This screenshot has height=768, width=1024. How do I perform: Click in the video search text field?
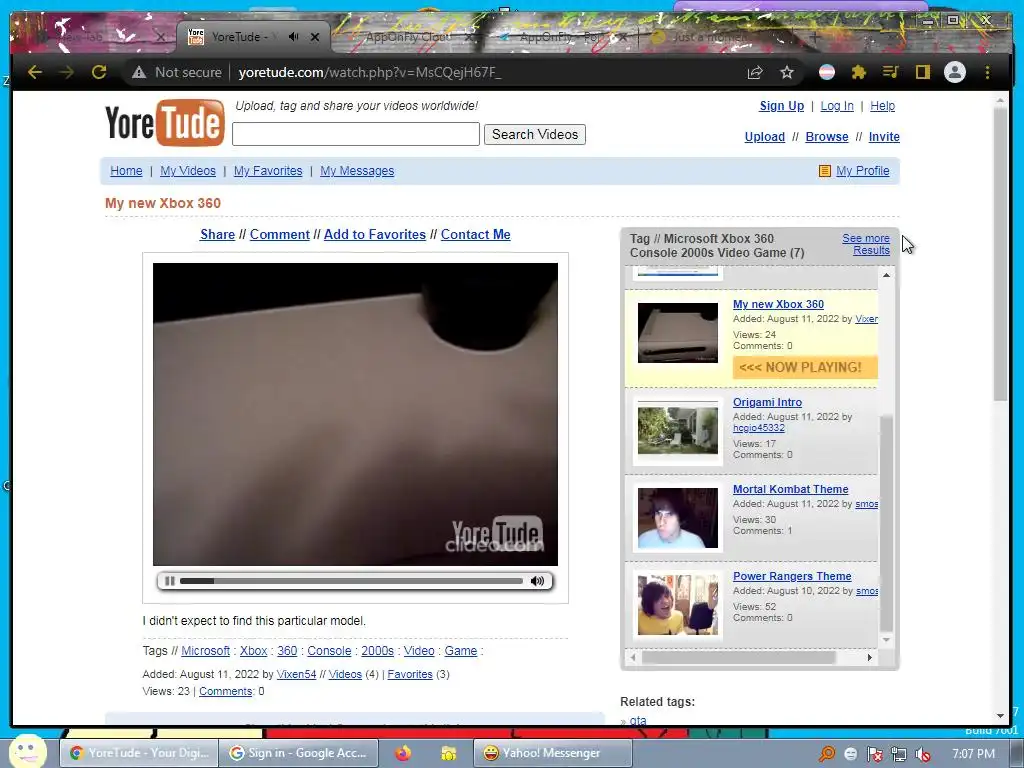point(356,135)
